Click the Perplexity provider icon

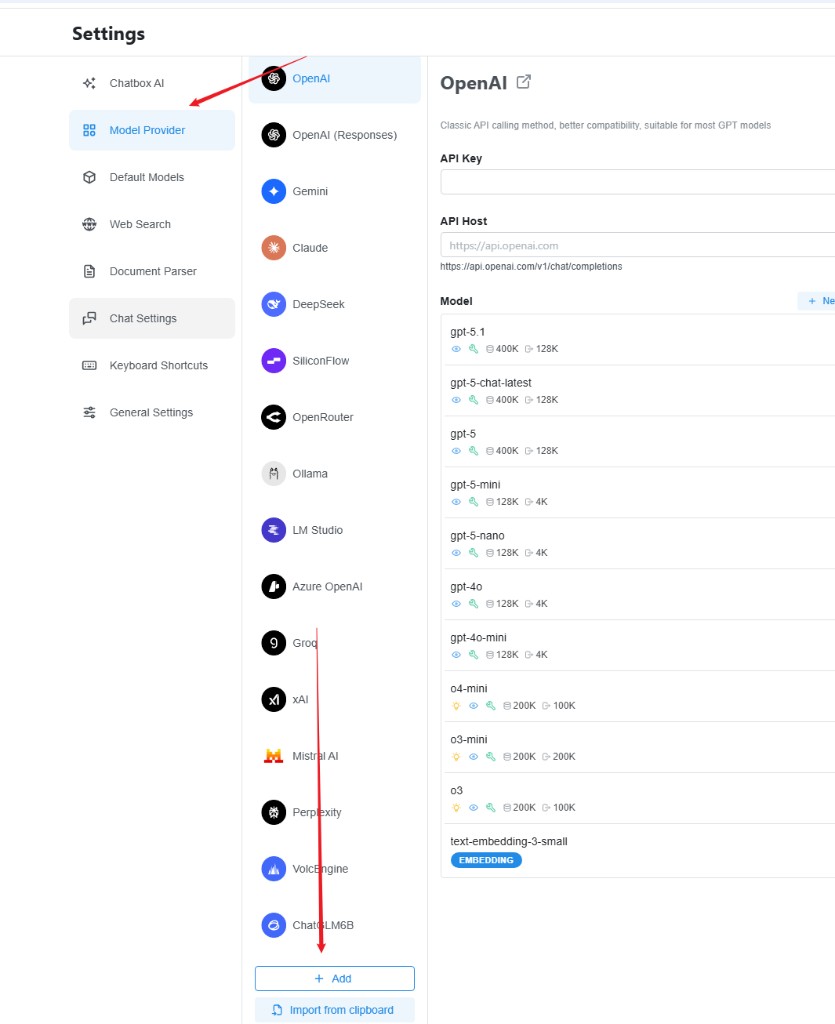coord(274,812)
